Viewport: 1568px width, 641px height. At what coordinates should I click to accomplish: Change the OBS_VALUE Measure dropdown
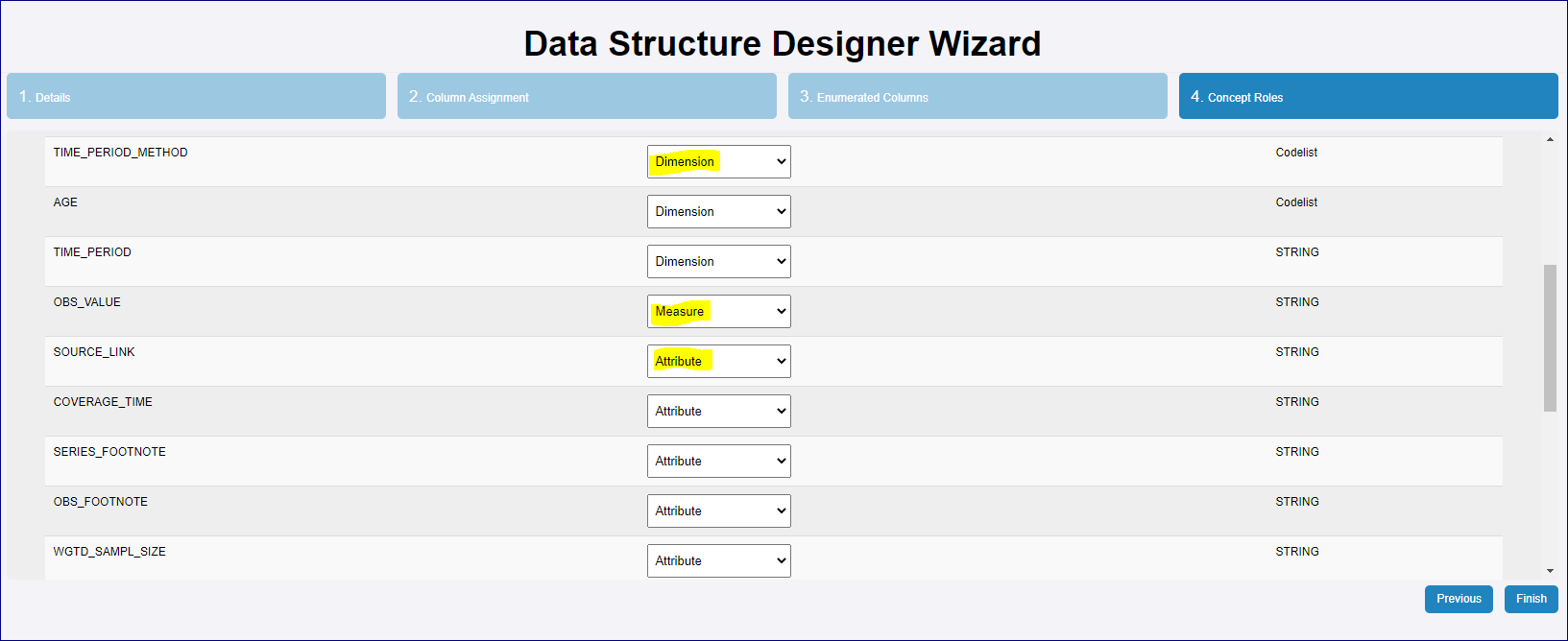[x=718, y=312]
